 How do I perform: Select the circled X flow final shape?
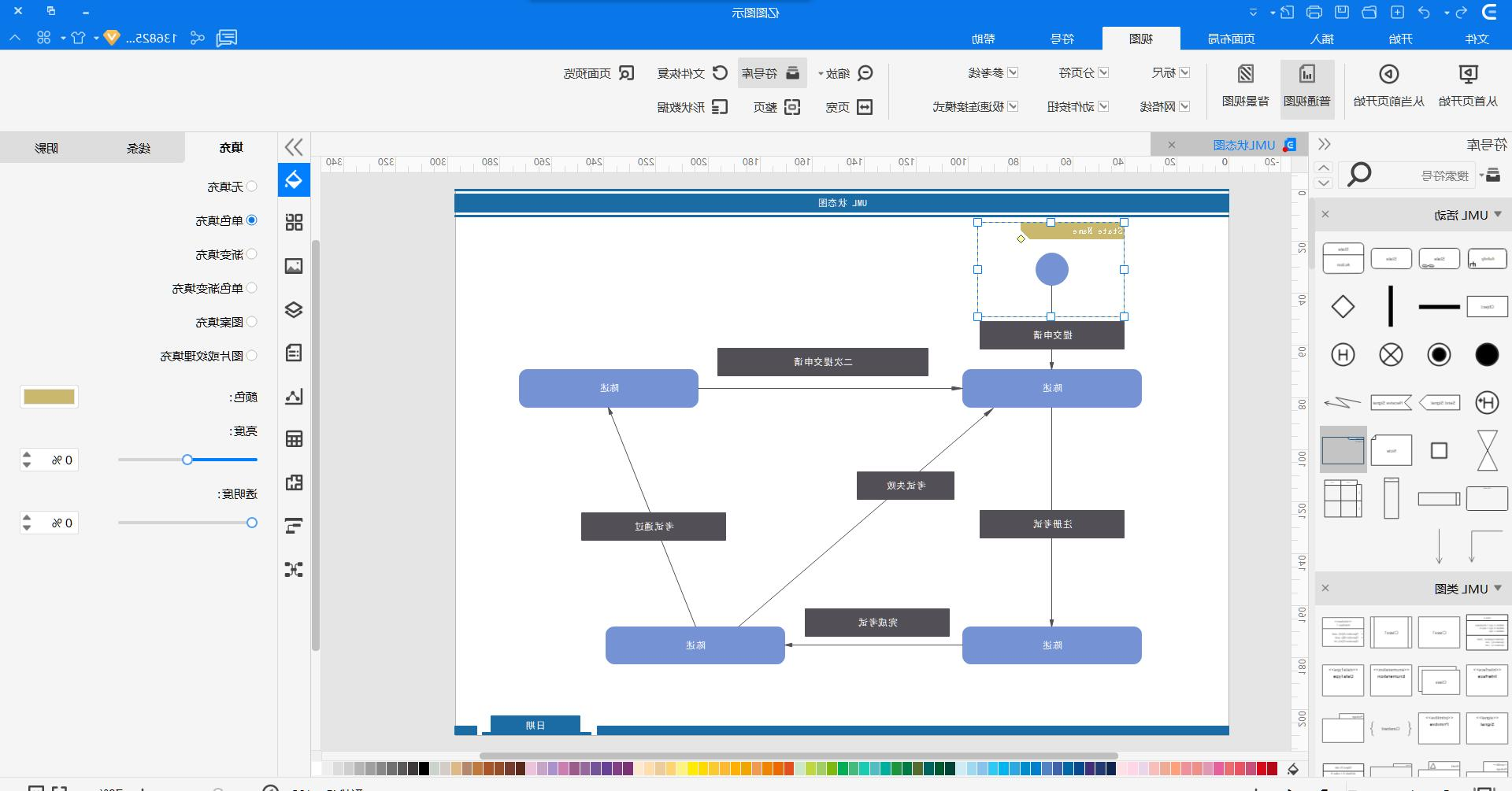tap(1391, 355)
